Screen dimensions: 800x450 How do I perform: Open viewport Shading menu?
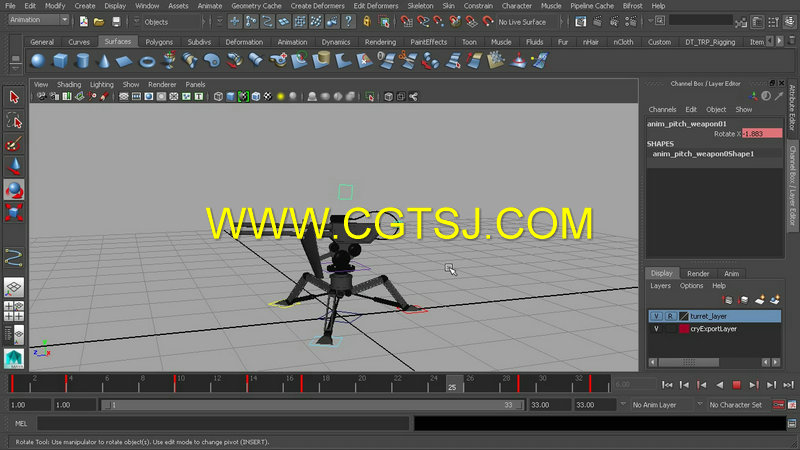69,84
